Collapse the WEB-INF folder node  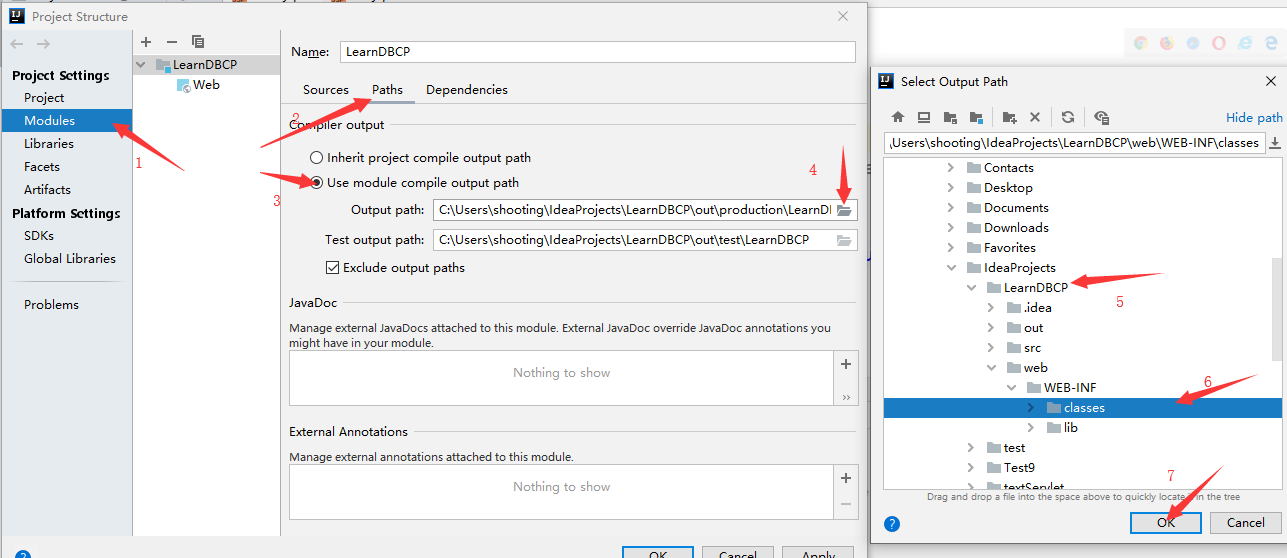tap(1011, 388)
